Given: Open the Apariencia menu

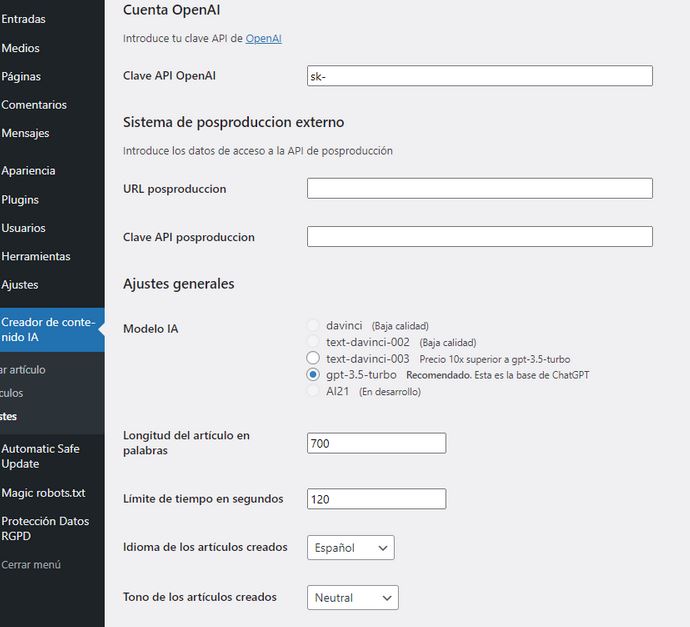Looking at the screenshot, I should 28,171.
